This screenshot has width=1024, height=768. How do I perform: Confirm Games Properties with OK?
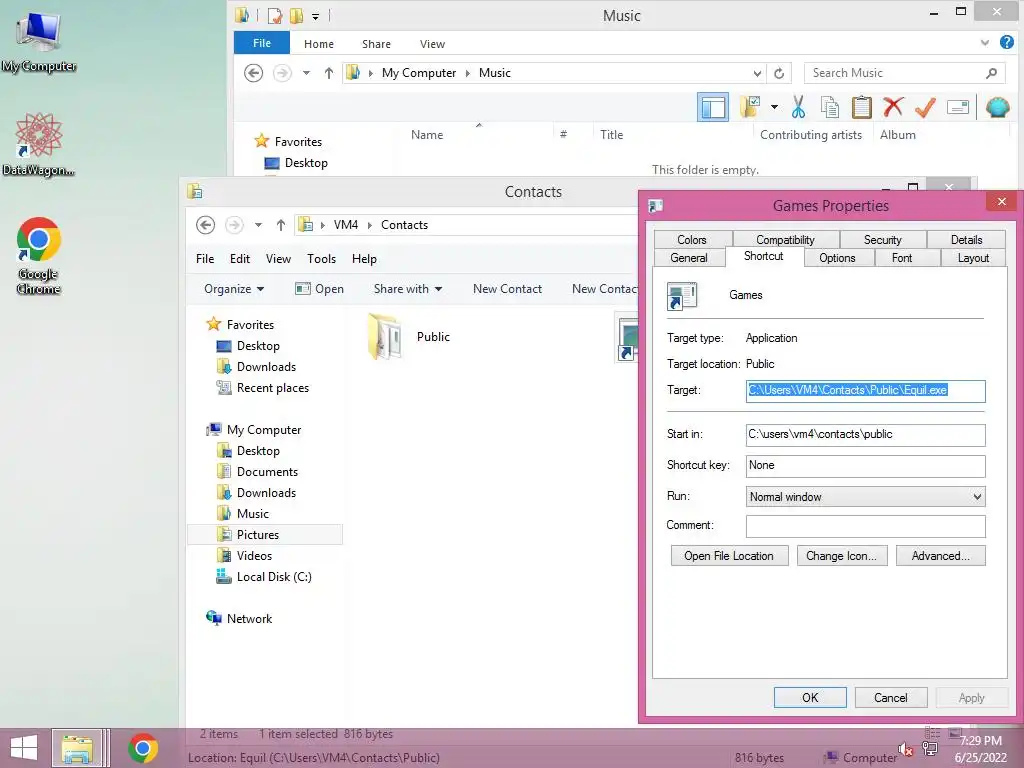810,697
